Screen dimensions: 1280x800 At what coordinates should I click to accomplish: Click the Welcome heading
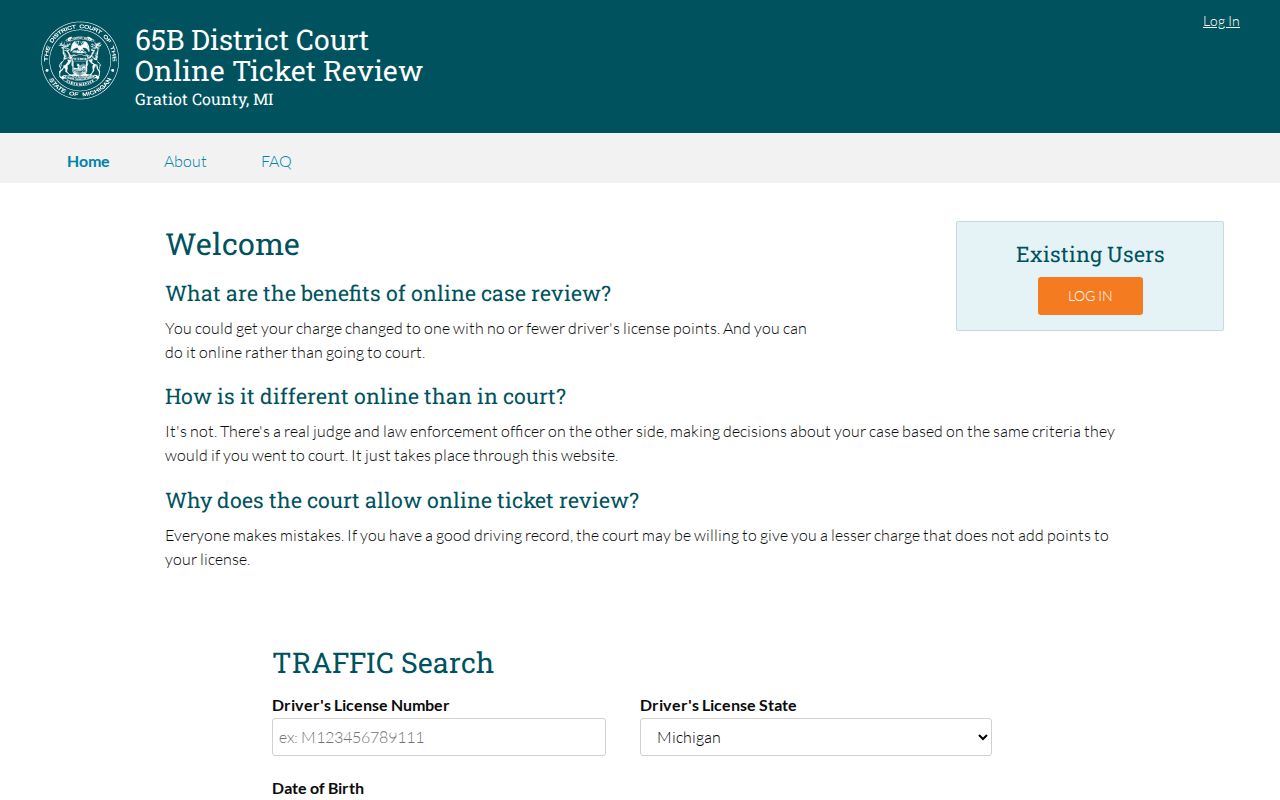232,244
